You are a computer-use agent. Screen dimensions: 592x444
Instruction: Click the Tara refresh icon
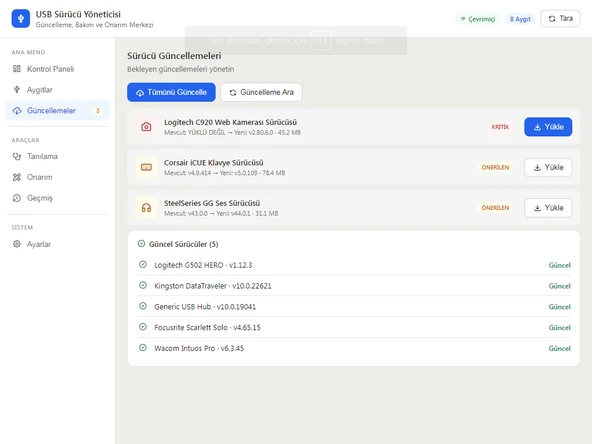(552, 18)
